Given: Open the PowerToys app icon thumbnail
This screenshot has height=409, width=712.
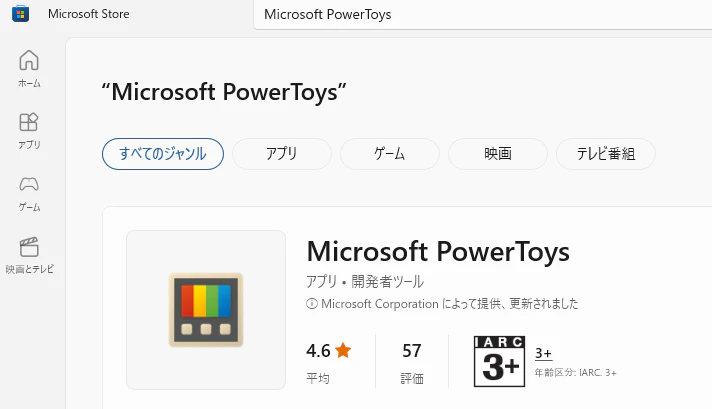Looking at the screenshot, I should pos(206,309).
